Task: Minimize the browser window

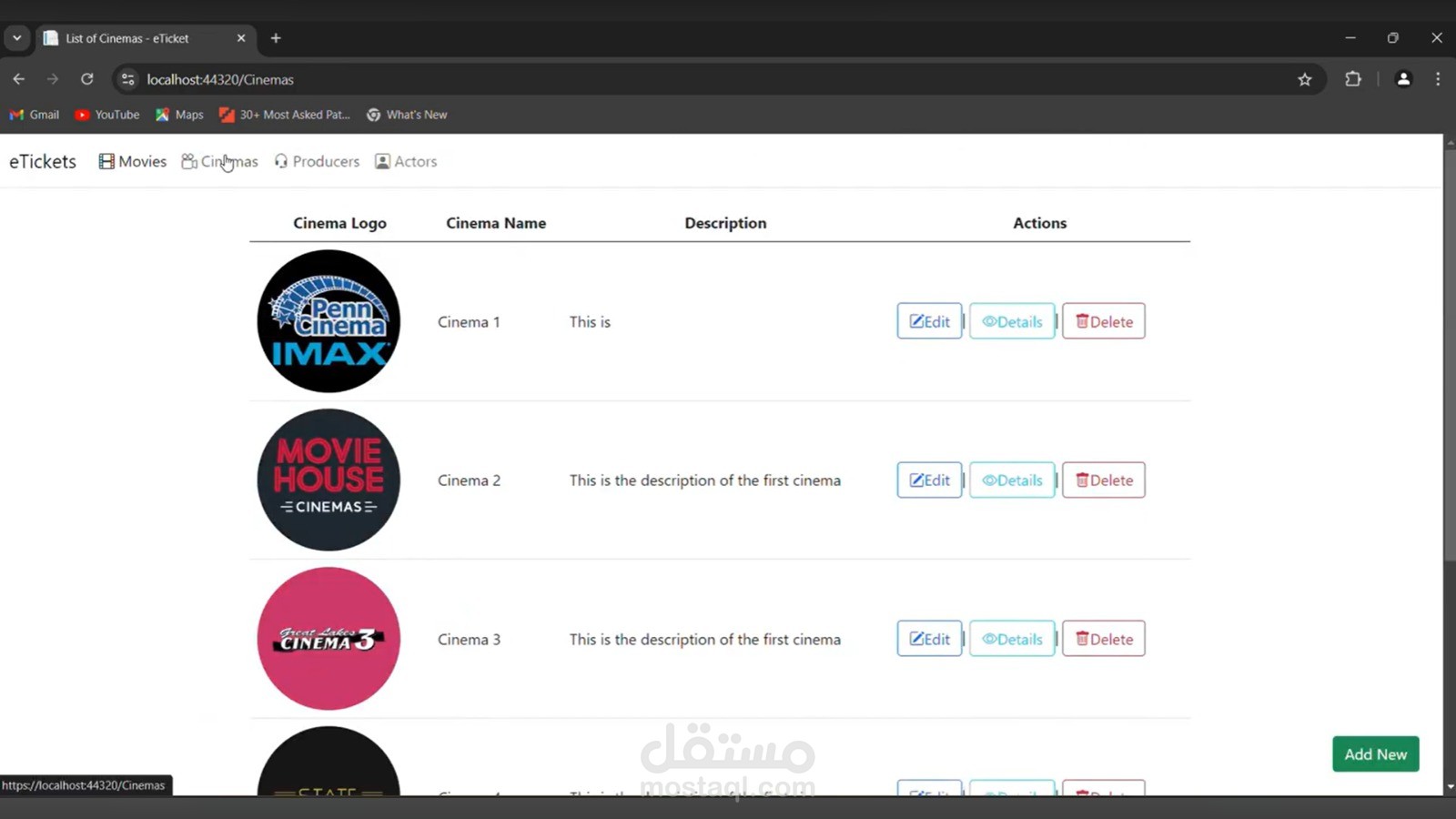Action: tap(1350, 38)
